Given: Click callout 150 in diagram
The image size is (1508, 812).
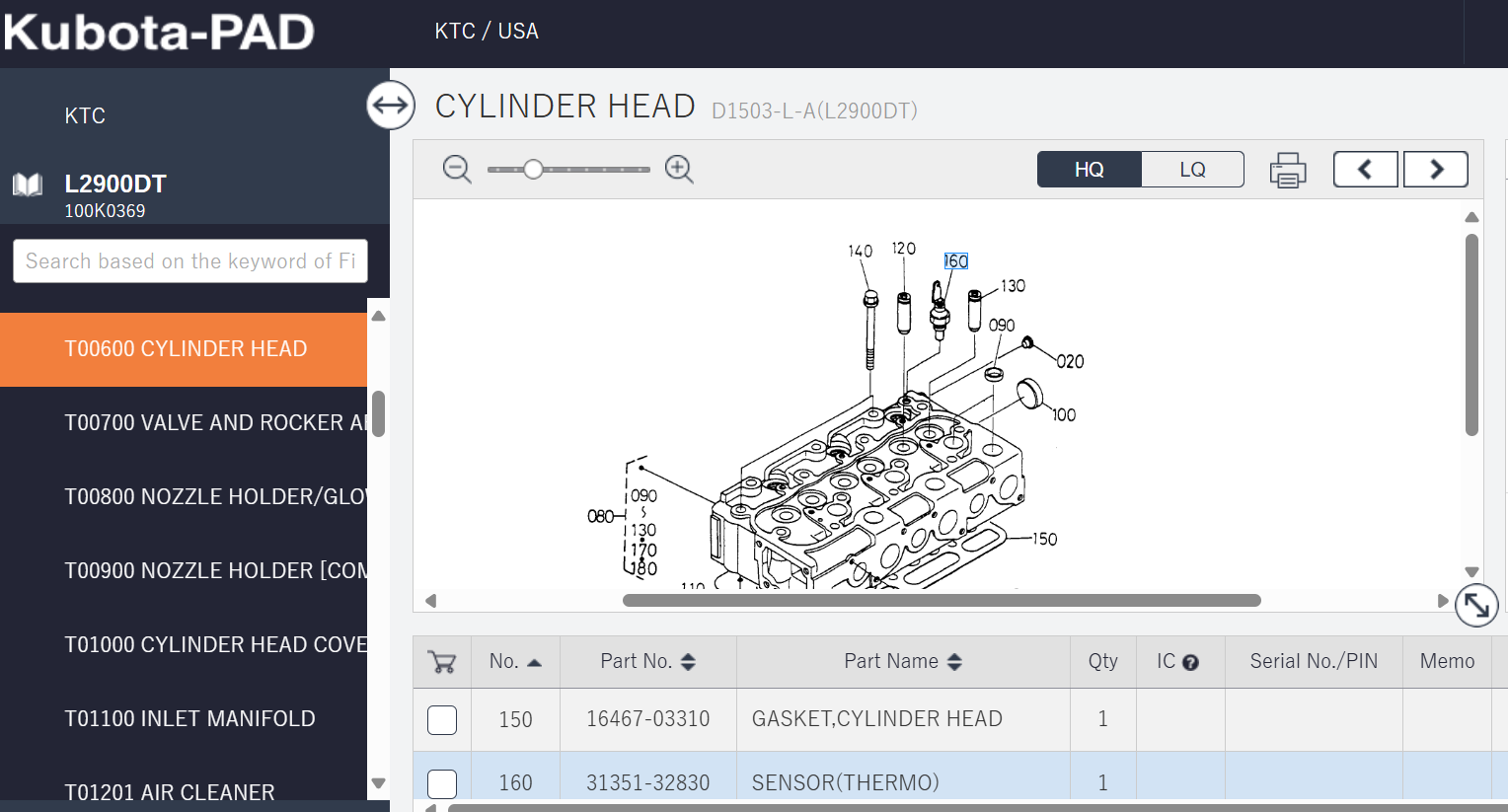Looking at the screenshot, I should tap(1044, 540).
